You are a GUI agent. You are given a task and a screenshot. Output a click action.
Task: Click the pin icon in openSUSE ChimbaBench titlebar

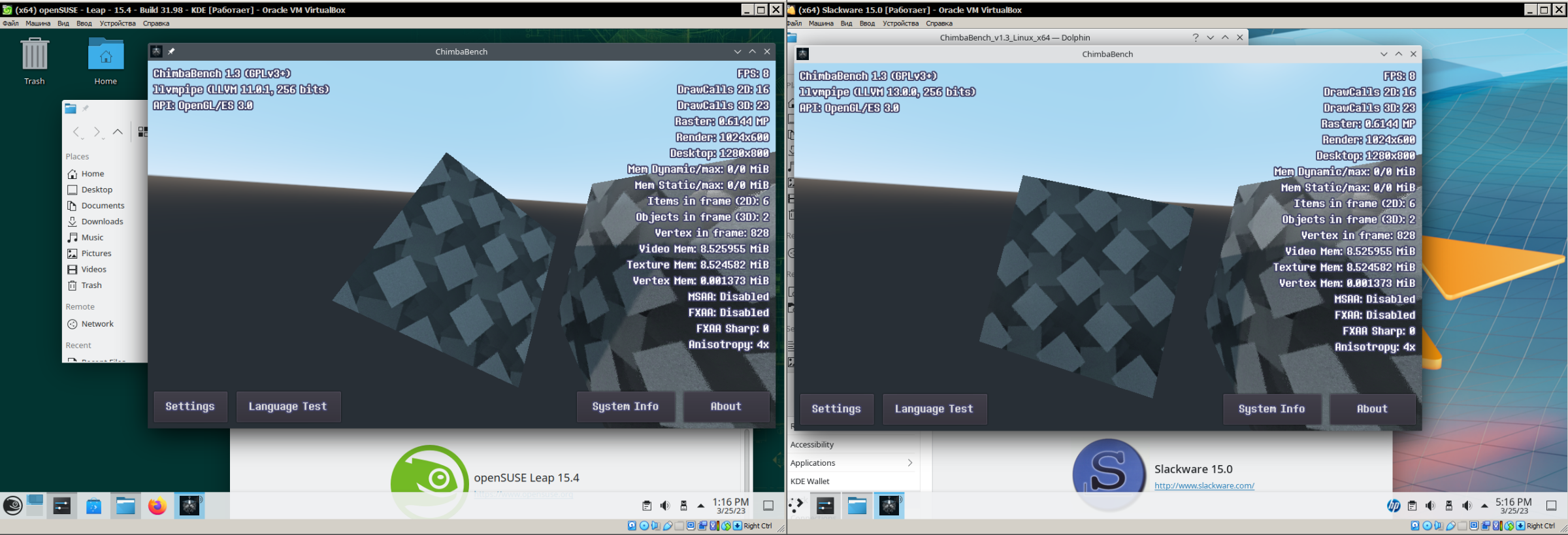(171, 52)
